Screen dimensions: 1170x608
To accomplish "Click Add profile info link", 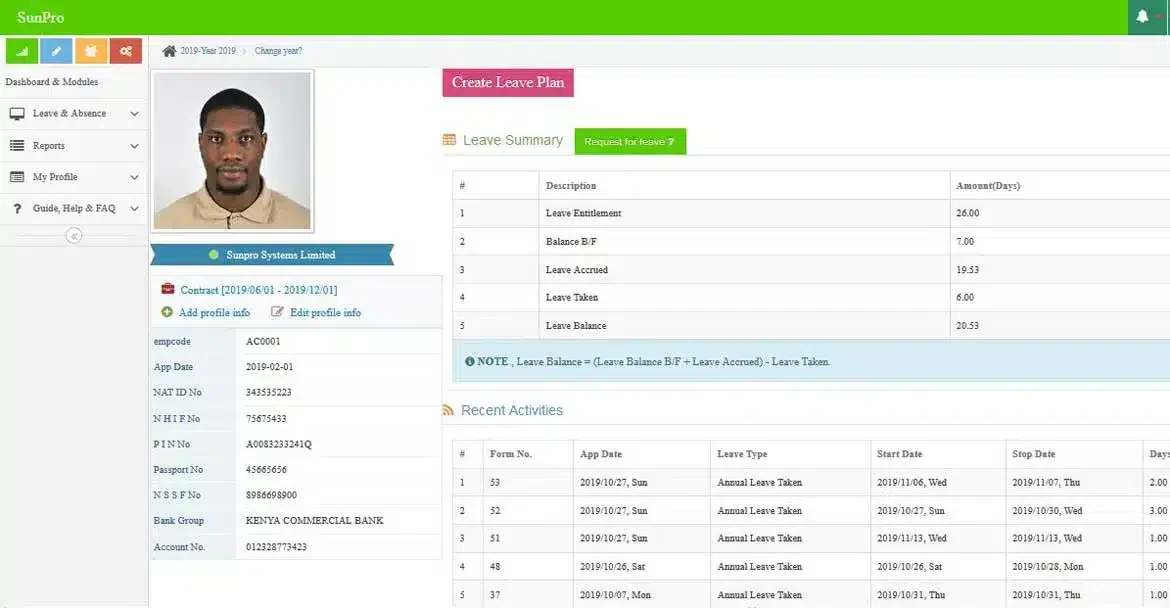I will (214, 313).
